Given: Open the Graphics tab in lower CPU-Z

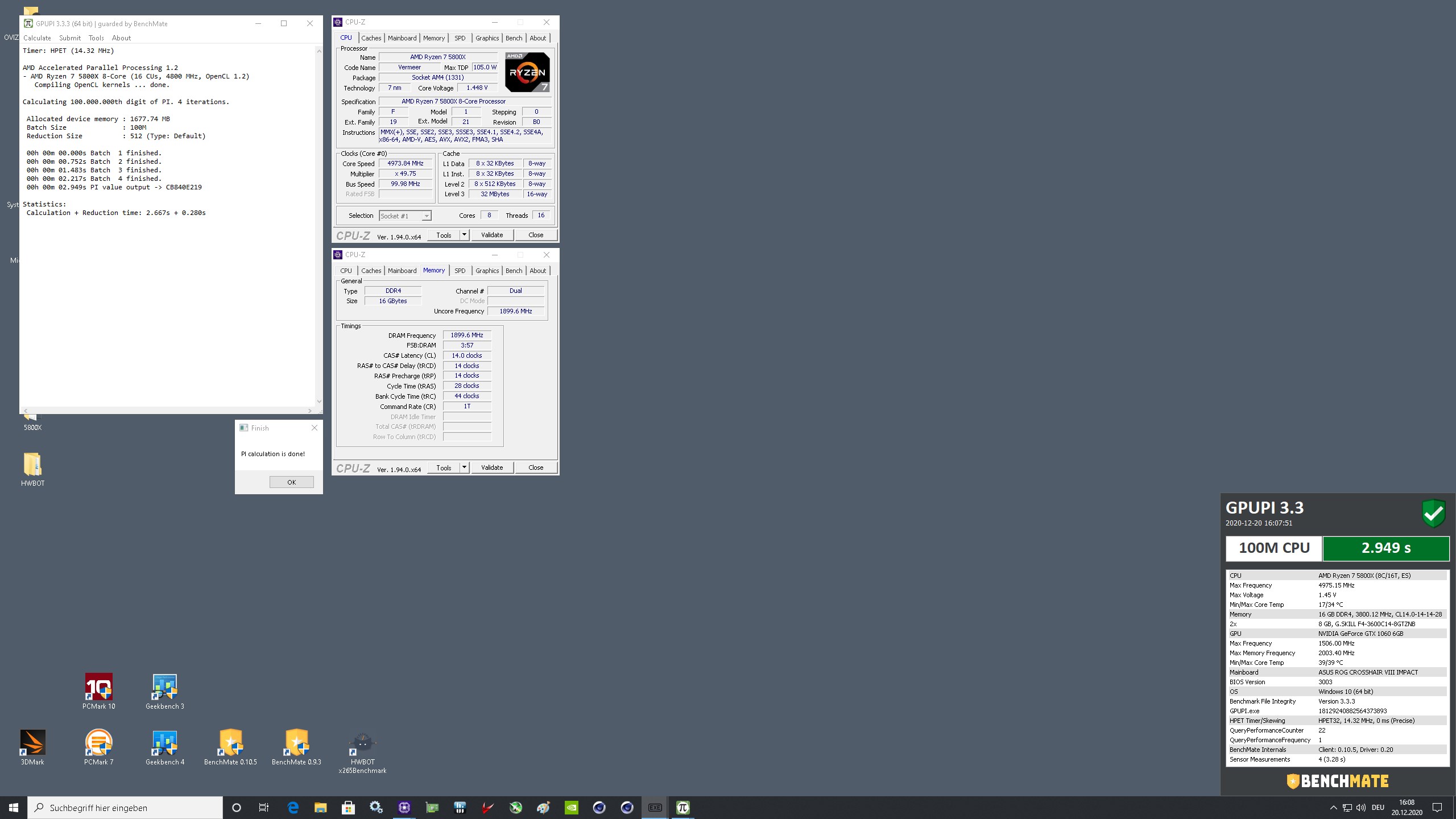Looking at the screenshot, I should point(487,271).
